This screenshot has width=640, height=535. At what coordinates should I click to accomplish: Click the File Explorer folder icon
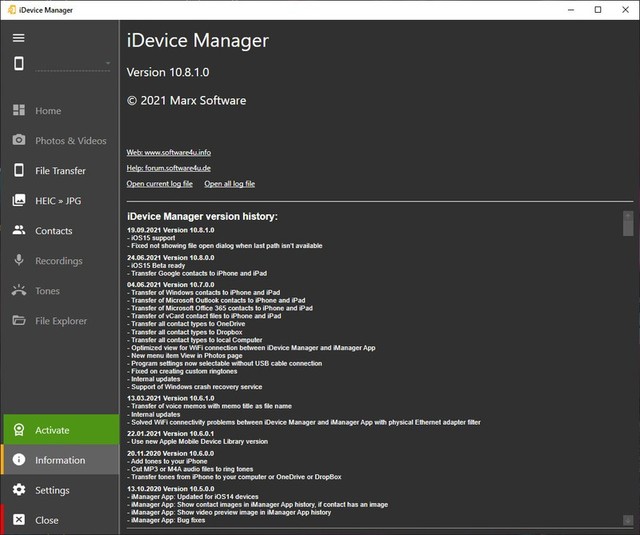(18, 321)
